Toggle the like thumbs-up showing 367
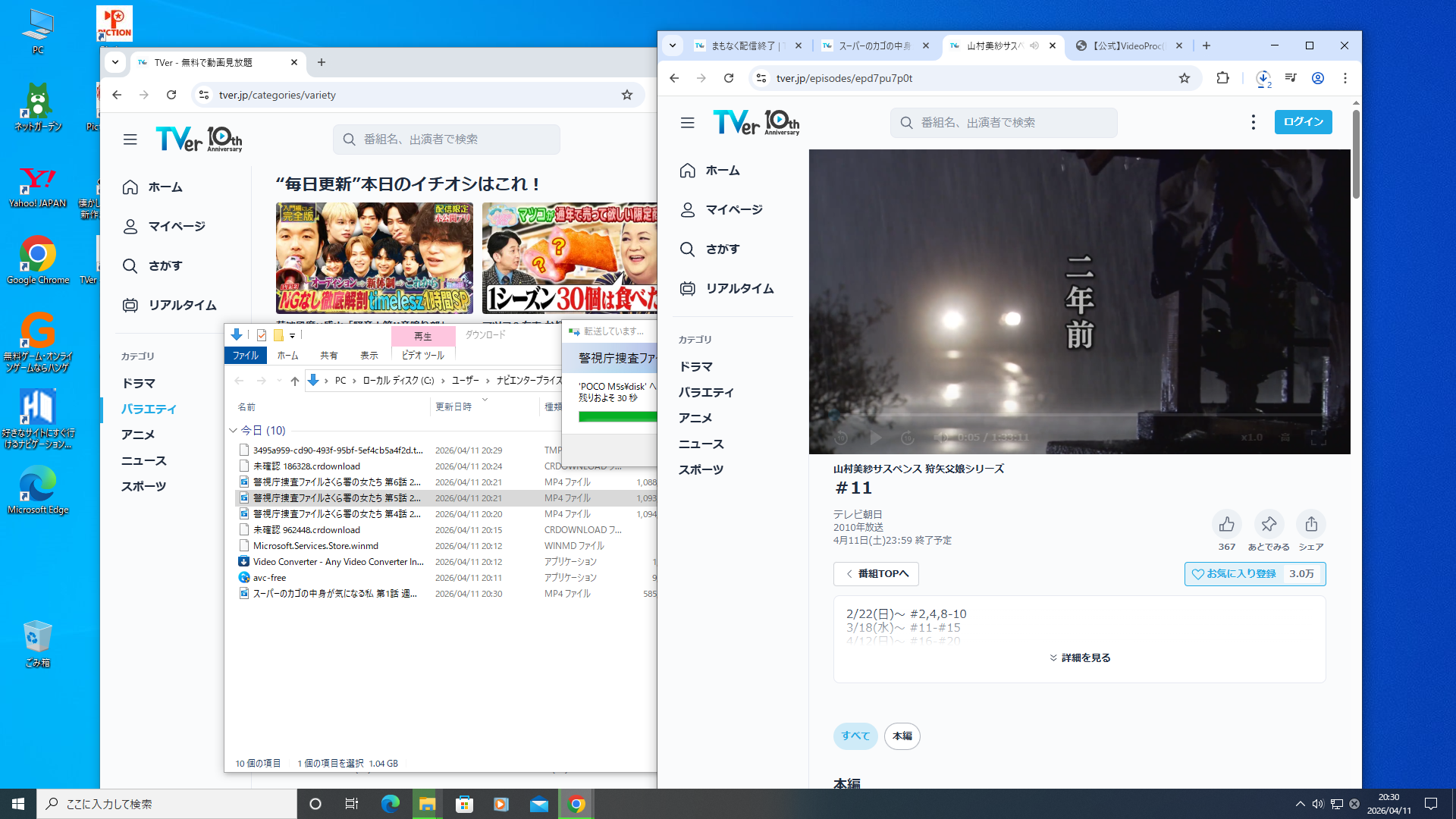 1226,524
